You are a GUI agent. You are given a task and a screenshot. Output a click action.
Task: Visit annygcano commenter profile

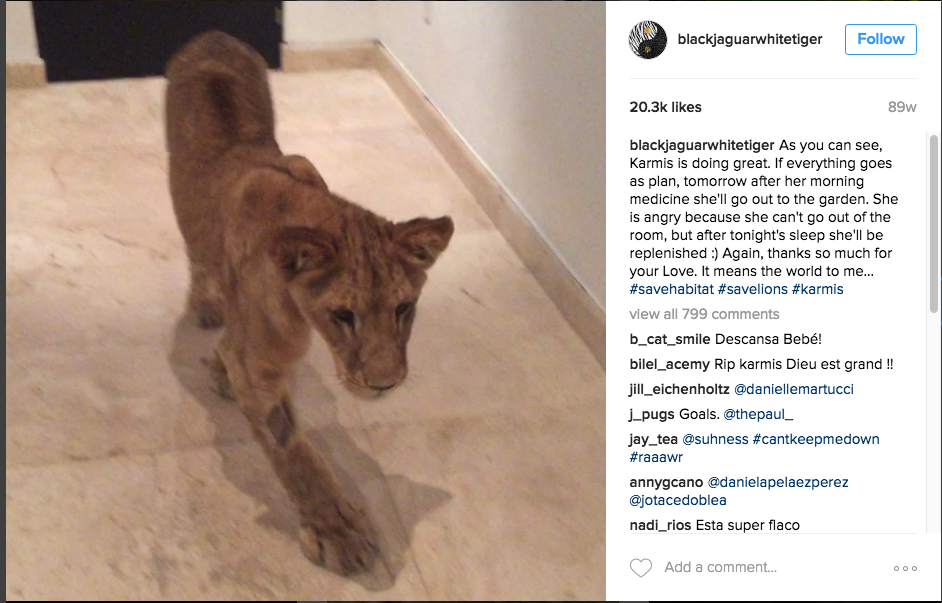pos(666,482)
